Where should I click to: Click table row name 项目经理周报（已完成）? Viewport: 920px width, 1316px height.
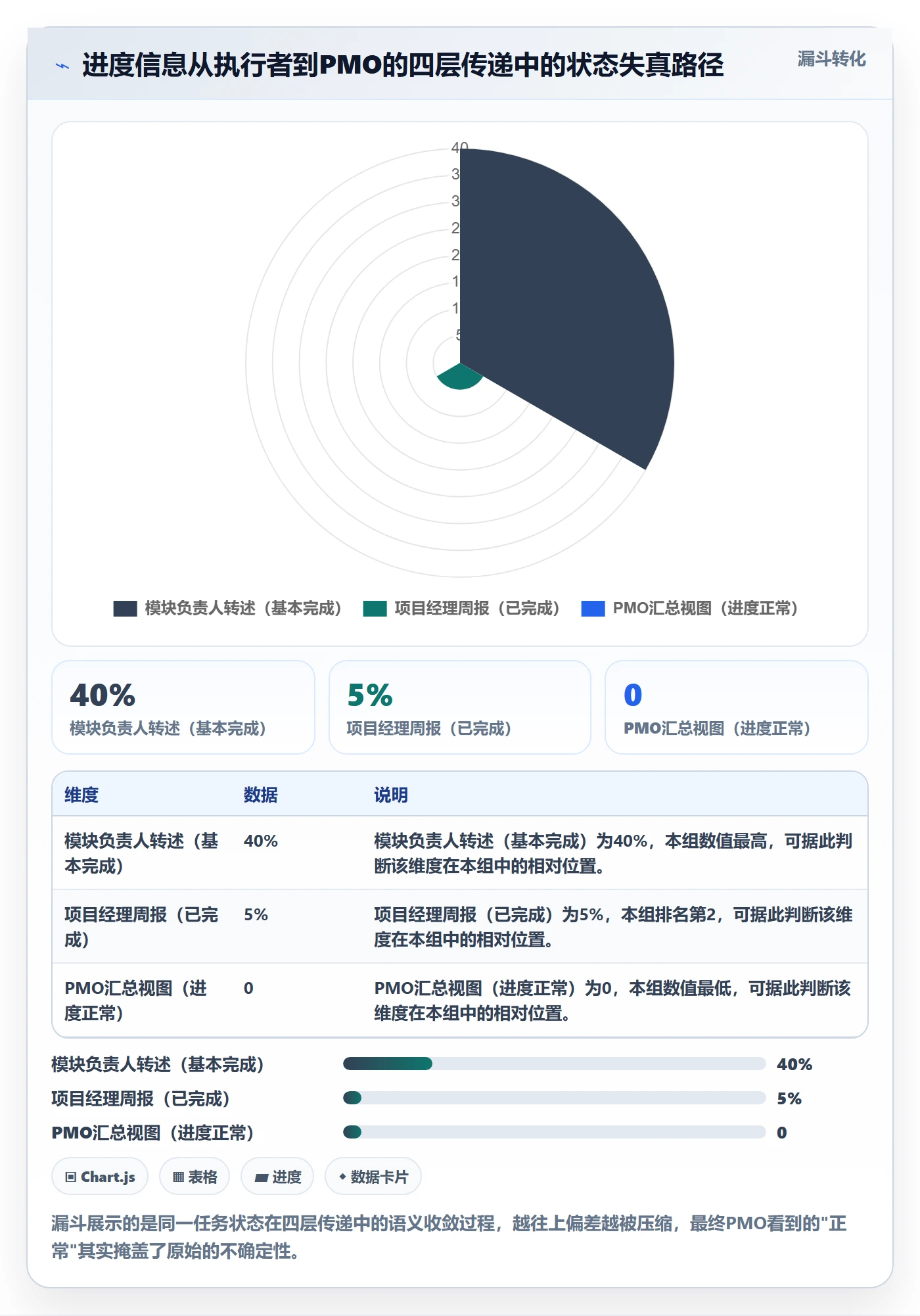141,927
